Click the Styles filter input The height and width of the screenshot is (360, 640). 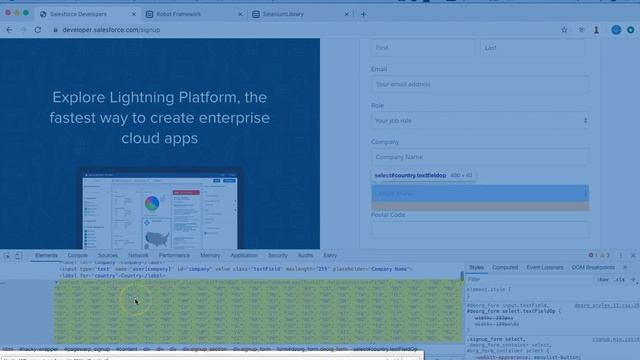coord(530,280)
